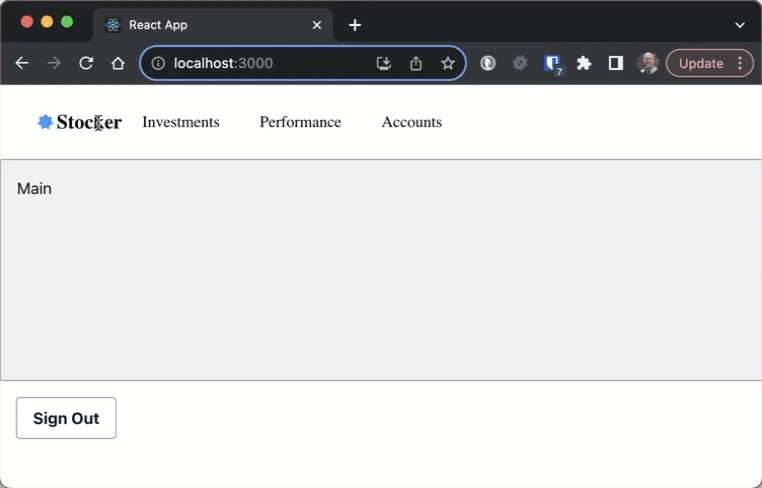Open the Chrome three-dot menu
Image resolution: width=762 pixels, height=488 pixels.
(x=740, y=63)
